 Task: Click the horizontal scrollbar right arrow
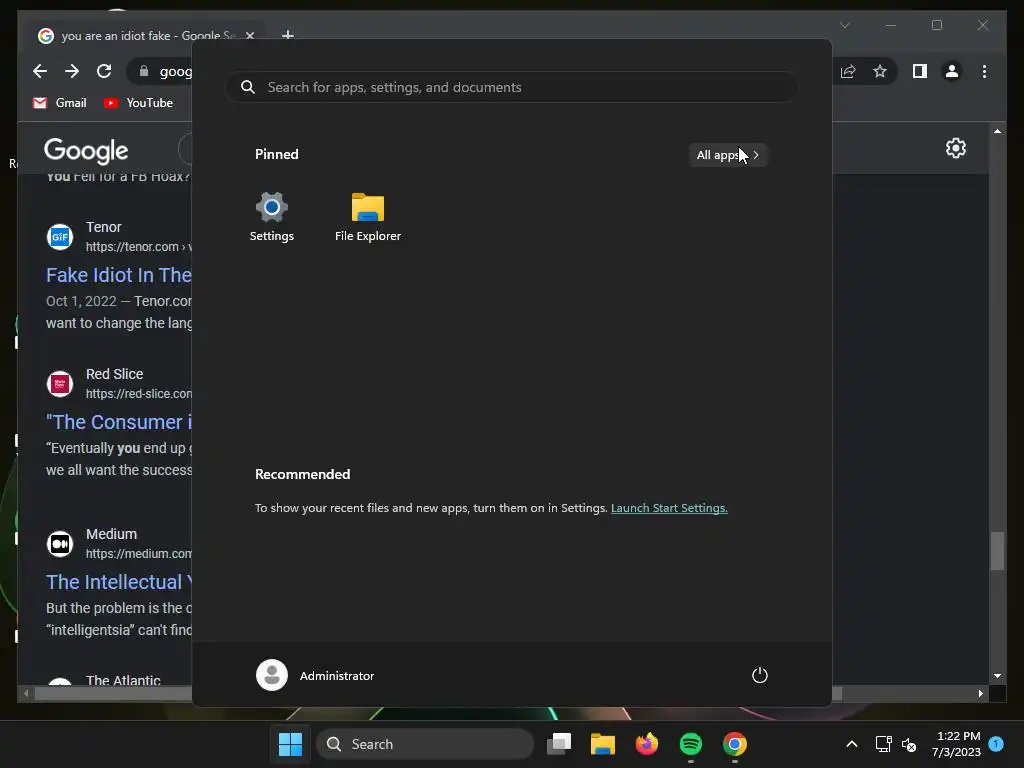coord(980,694)
